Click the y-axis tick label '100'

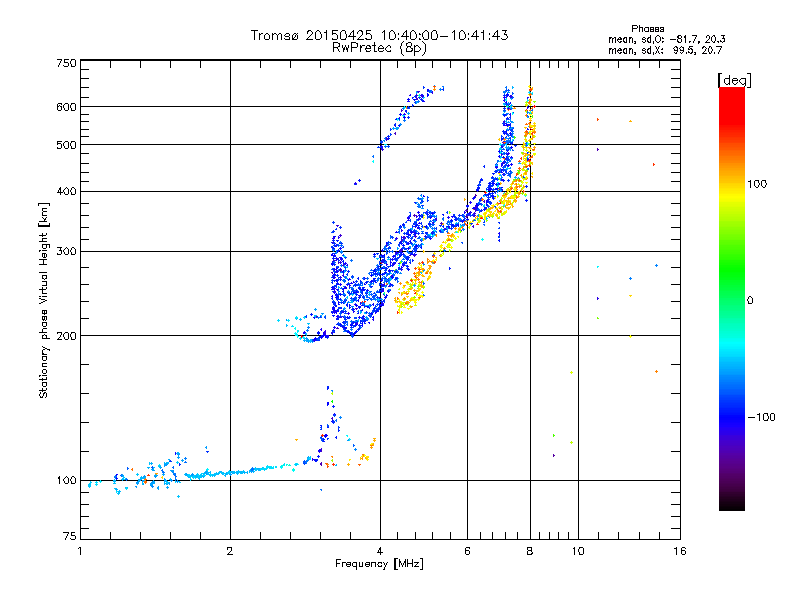pyautogui.click(x=67, y=480)
